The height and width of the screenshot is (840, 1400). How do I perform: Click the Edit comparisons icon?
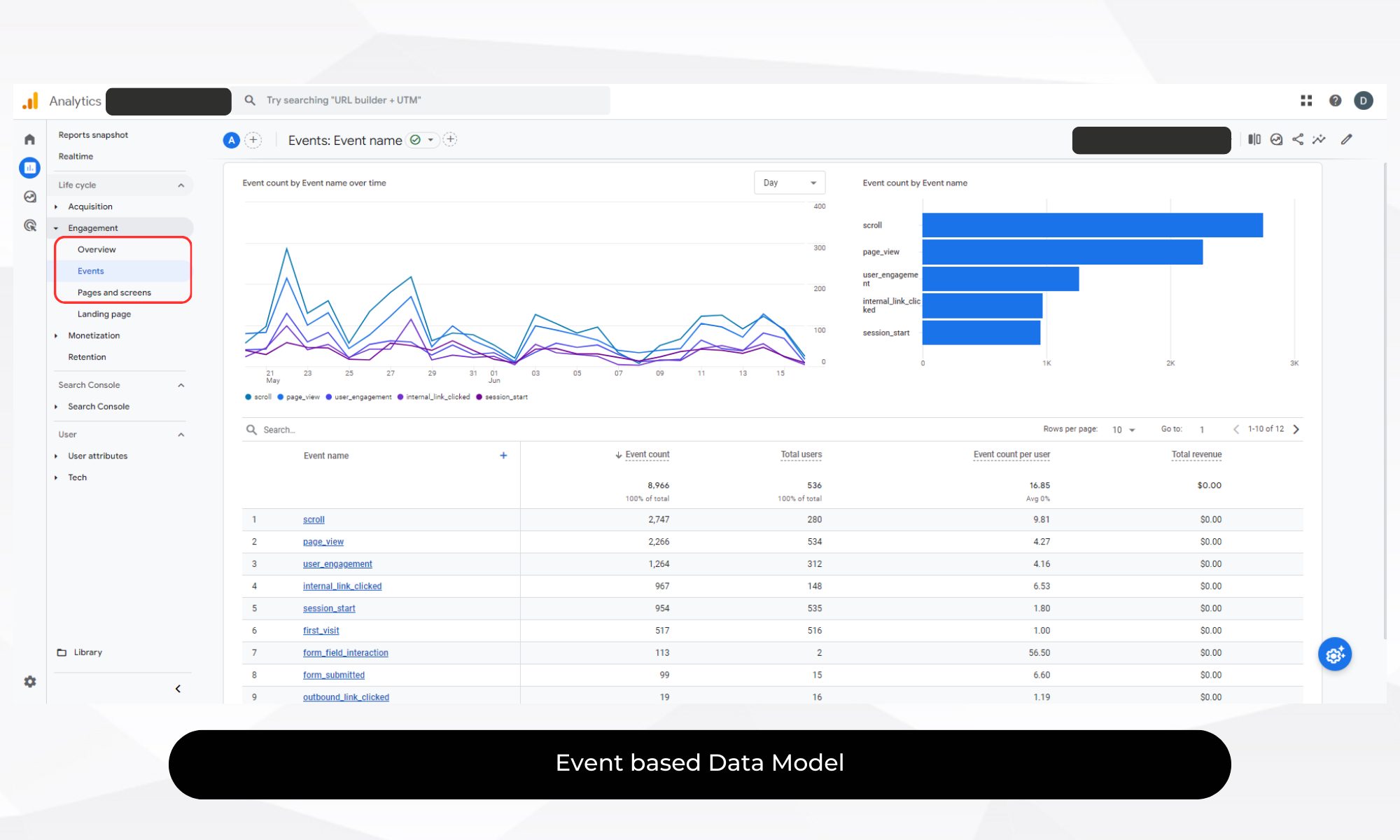1254,139
